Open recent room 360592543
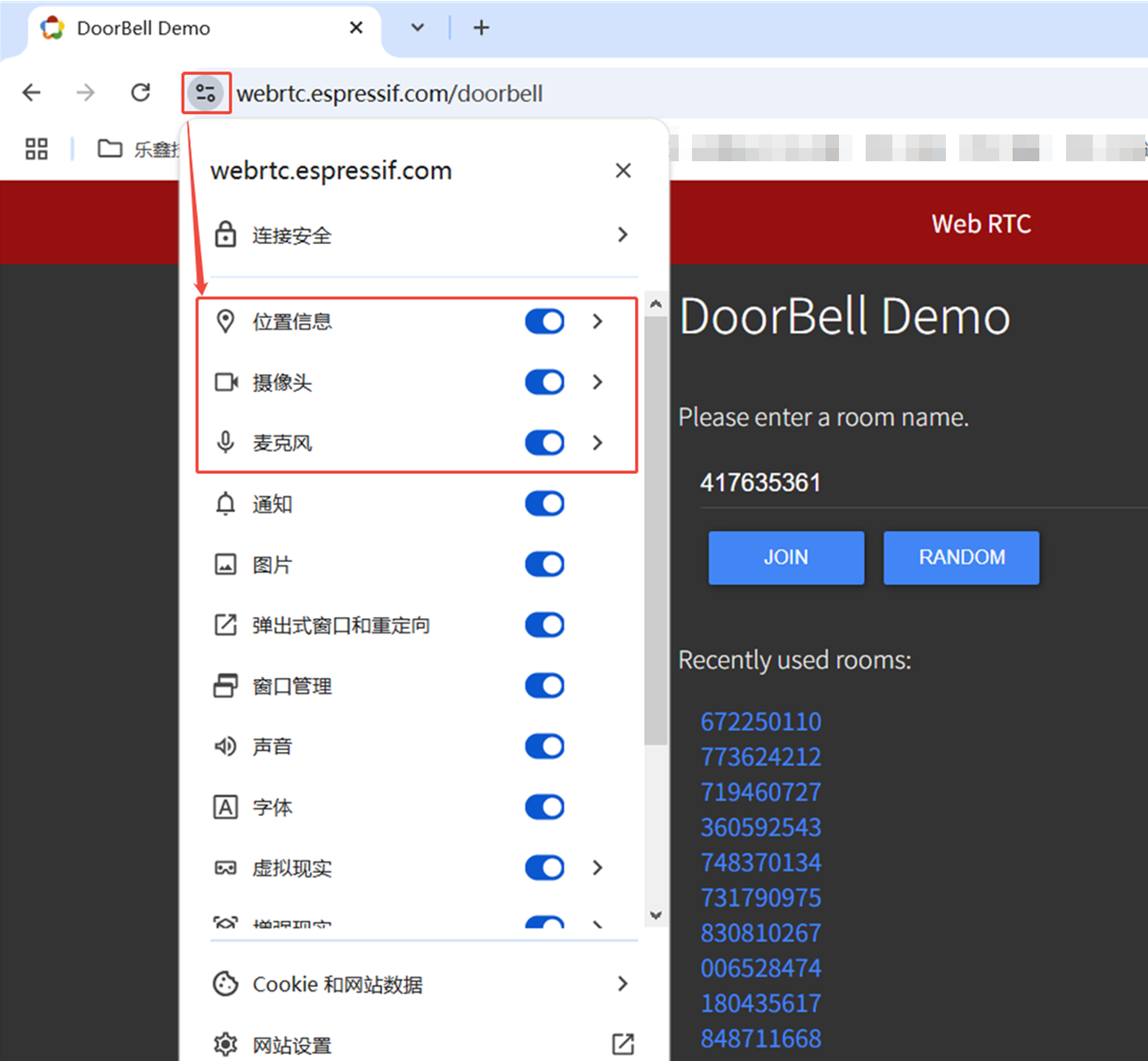Image resolution: width=1148 pixels, height=1061 pixels. tap(761, 828)
